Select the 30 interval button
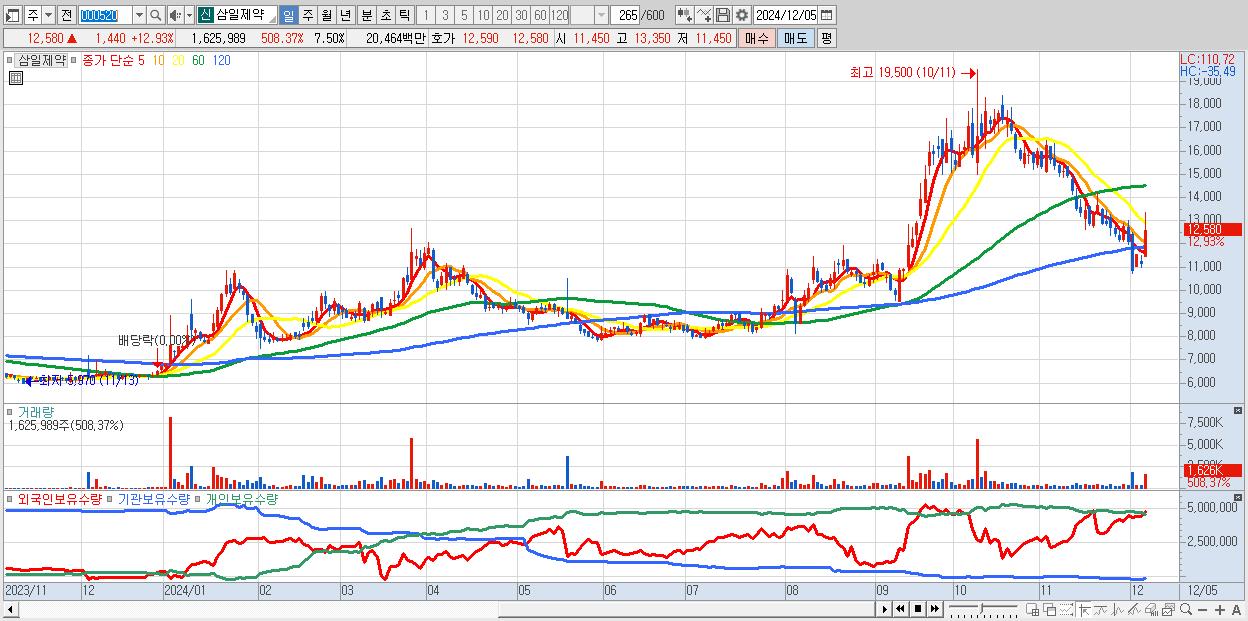 point(521,15)
